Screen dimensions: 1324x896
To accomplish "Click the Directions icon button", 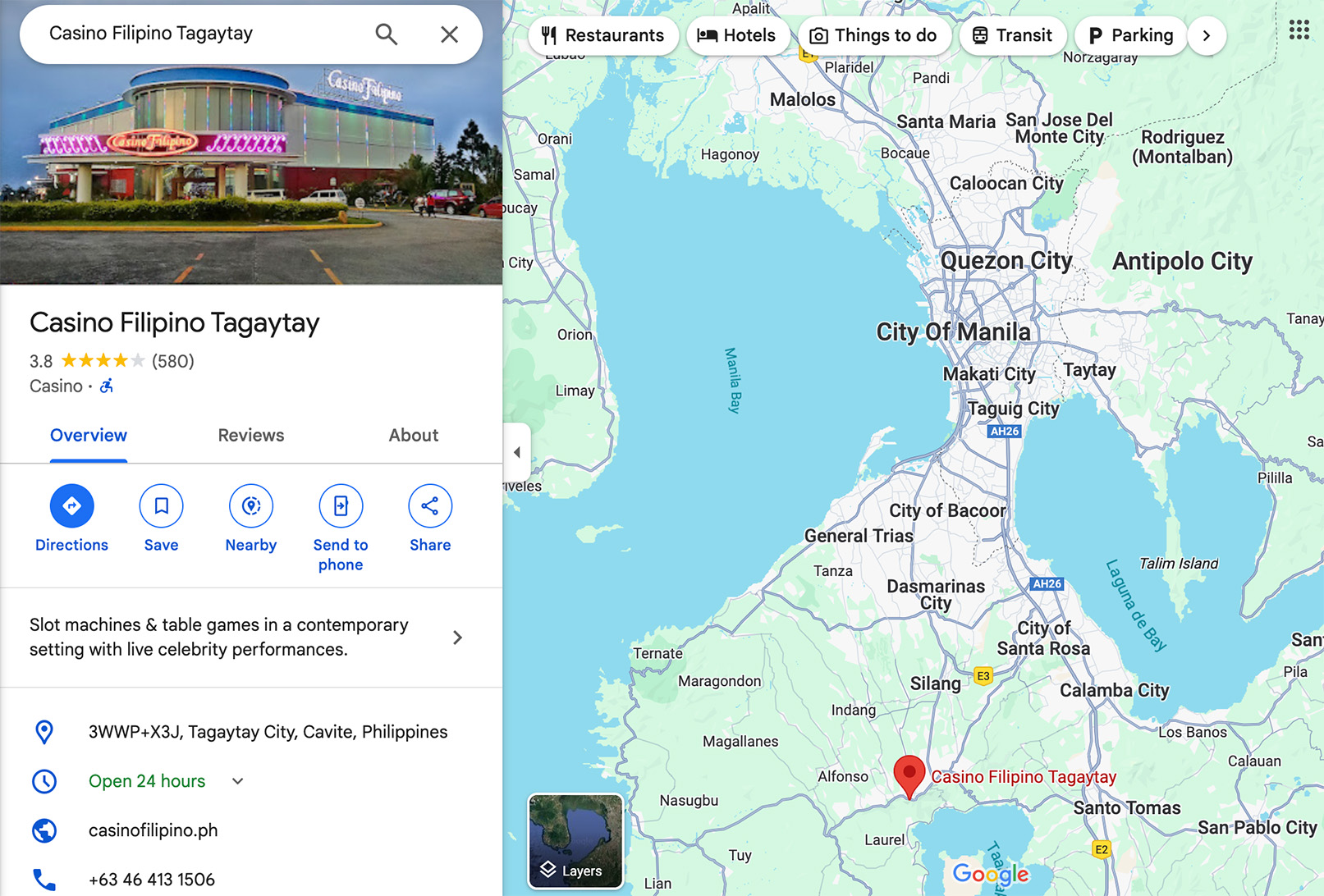I will click(71, 506).
